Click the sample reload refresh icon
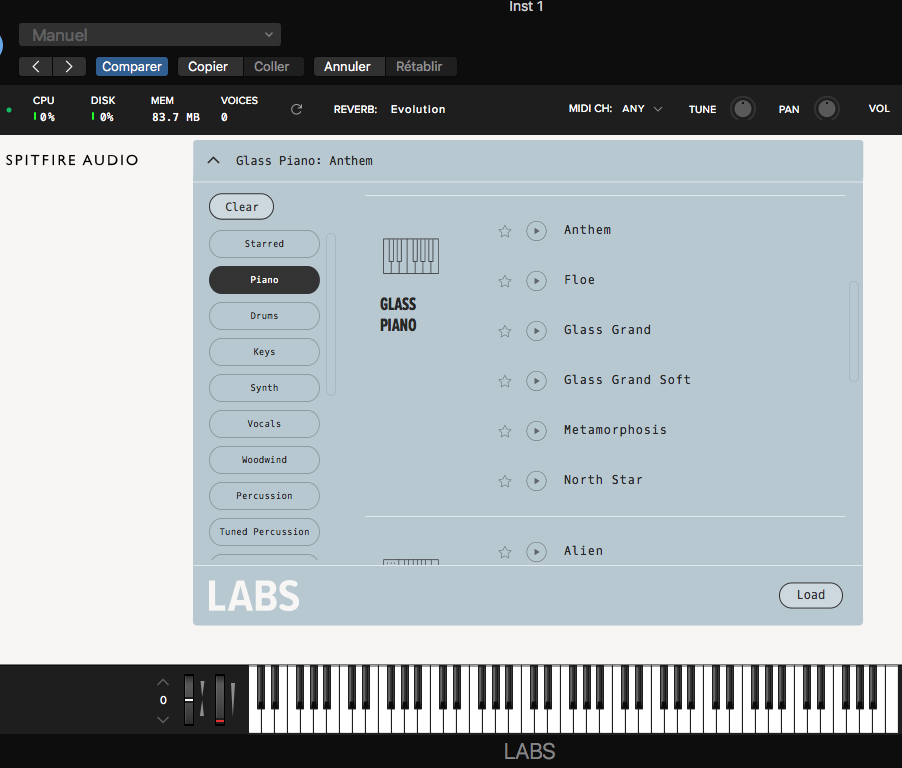The width and height of the screenshot is (902, 768). pyautogui.click(x=296, y=109)
